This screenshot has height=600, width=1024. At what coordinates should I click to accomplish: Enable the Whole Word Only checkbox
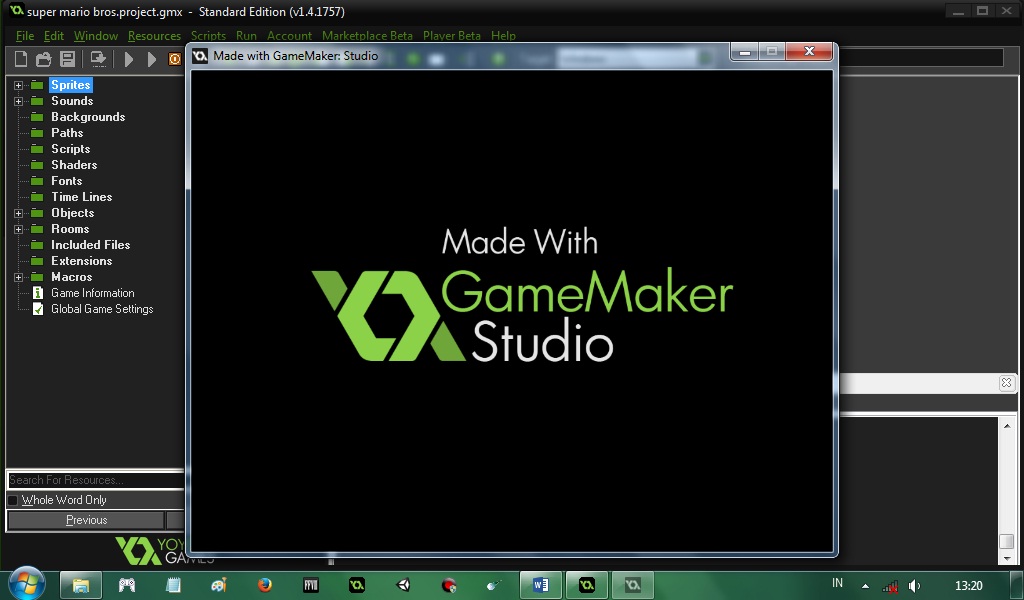coord(15,500)
